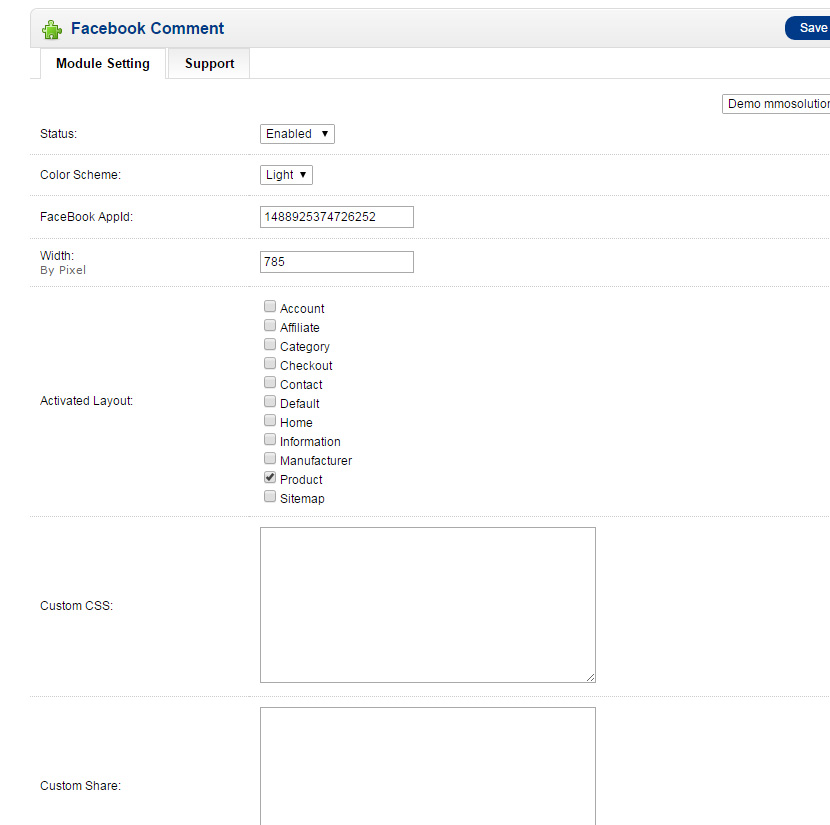Viewport: 830px width, 825px height.
Task: Check the Affiliate layout option
Action: tap(270, 326)
